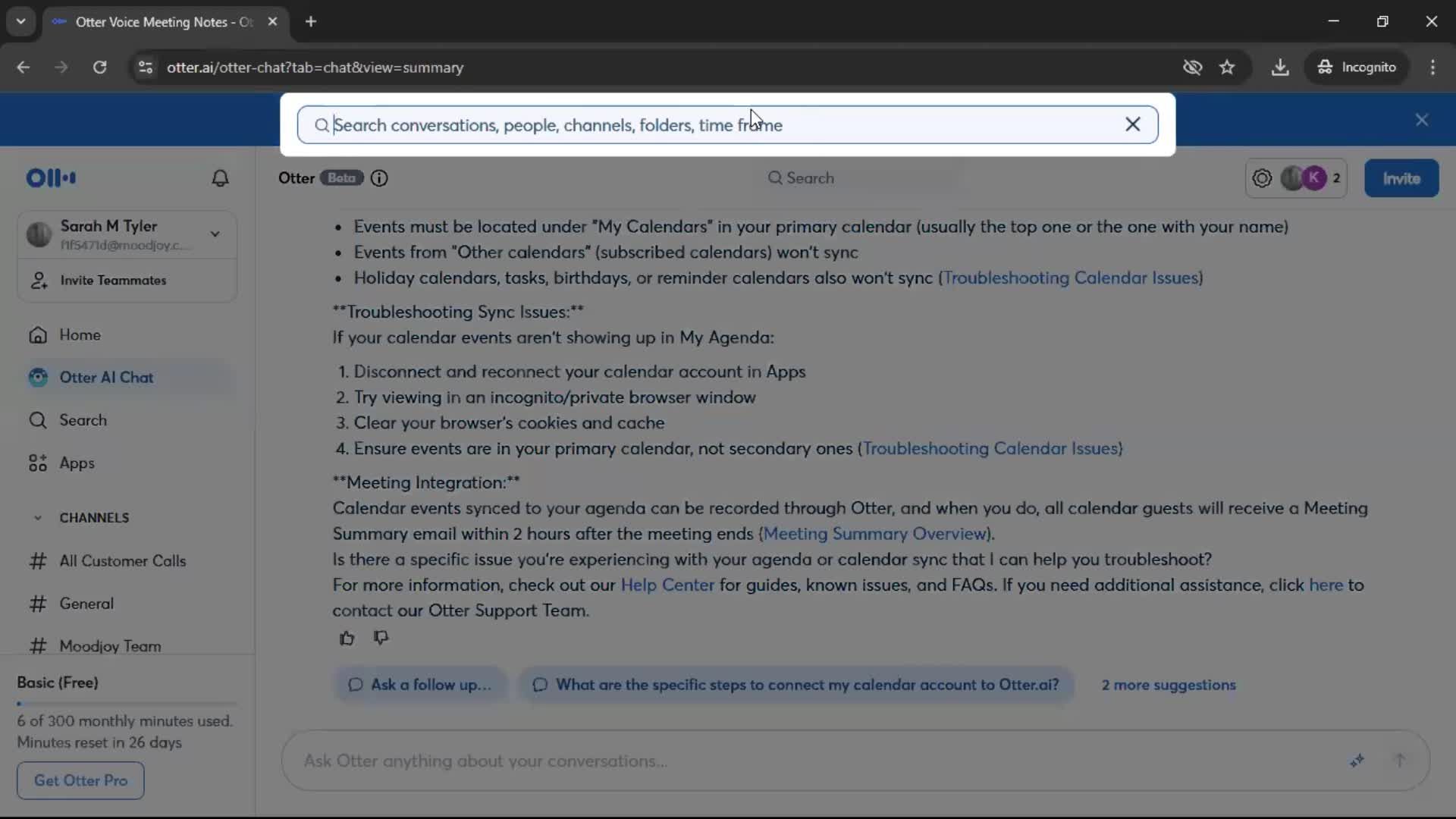Open Apps in the sidebar
The image size is (1456, 819).
coord(127,463)
